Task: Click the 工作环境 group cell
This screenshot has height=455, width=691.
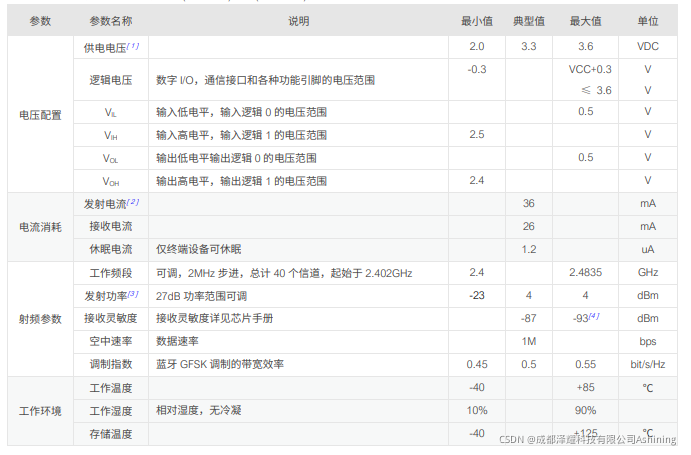Action: pos(40,411)
